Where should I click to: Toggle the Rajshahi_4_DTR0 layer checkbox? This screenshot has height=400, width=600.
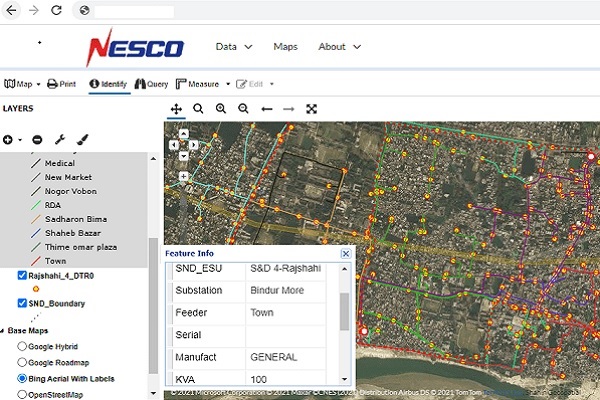[x=22, y=276]
